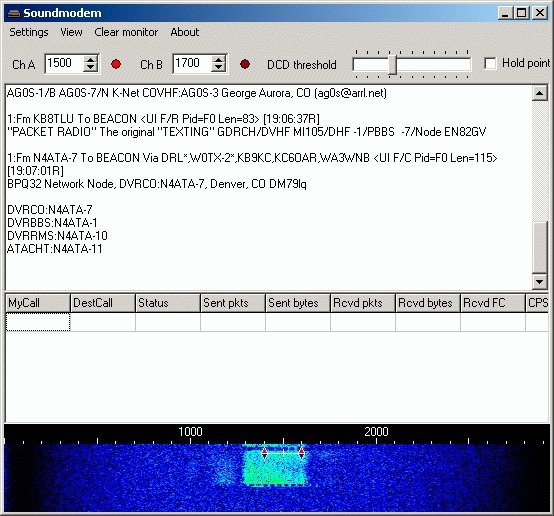Click the Ch A red DCD indicator
554x516 pixels.
pos(116,64)
